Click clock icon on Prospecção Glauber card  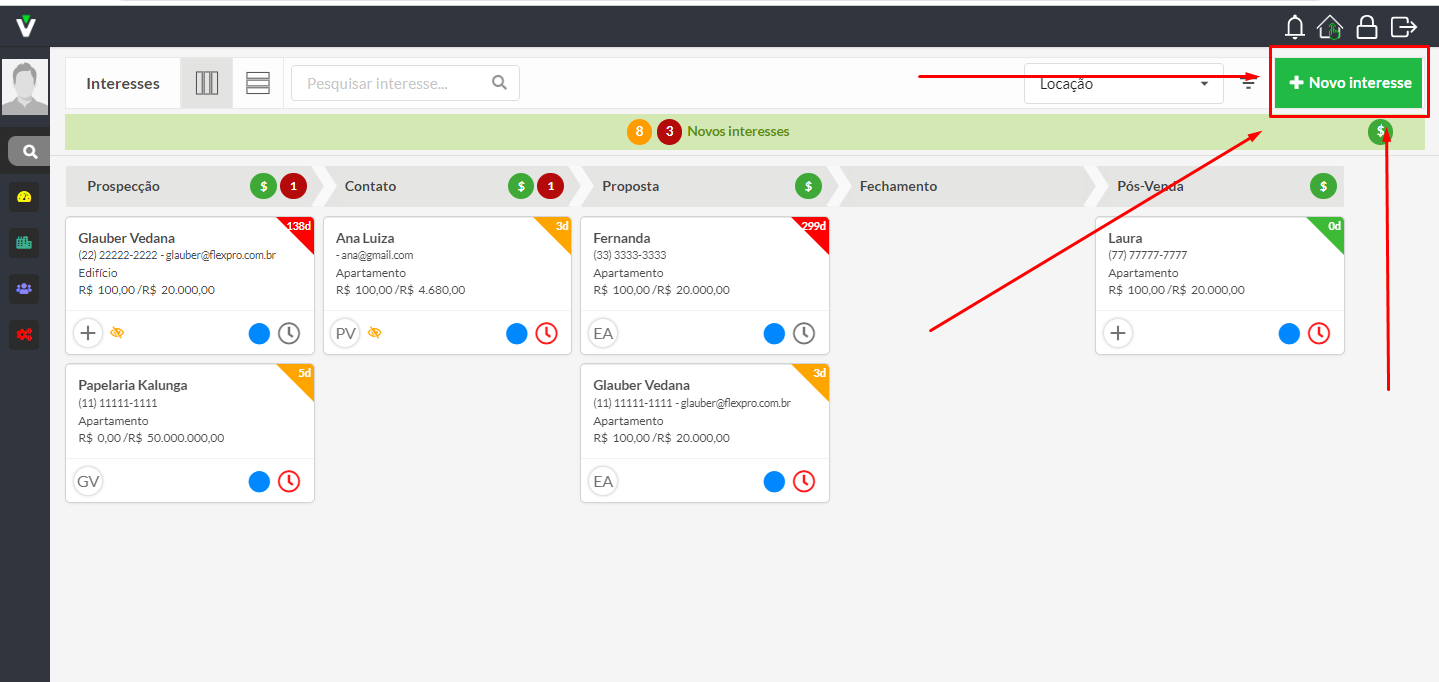pos(289,333)
